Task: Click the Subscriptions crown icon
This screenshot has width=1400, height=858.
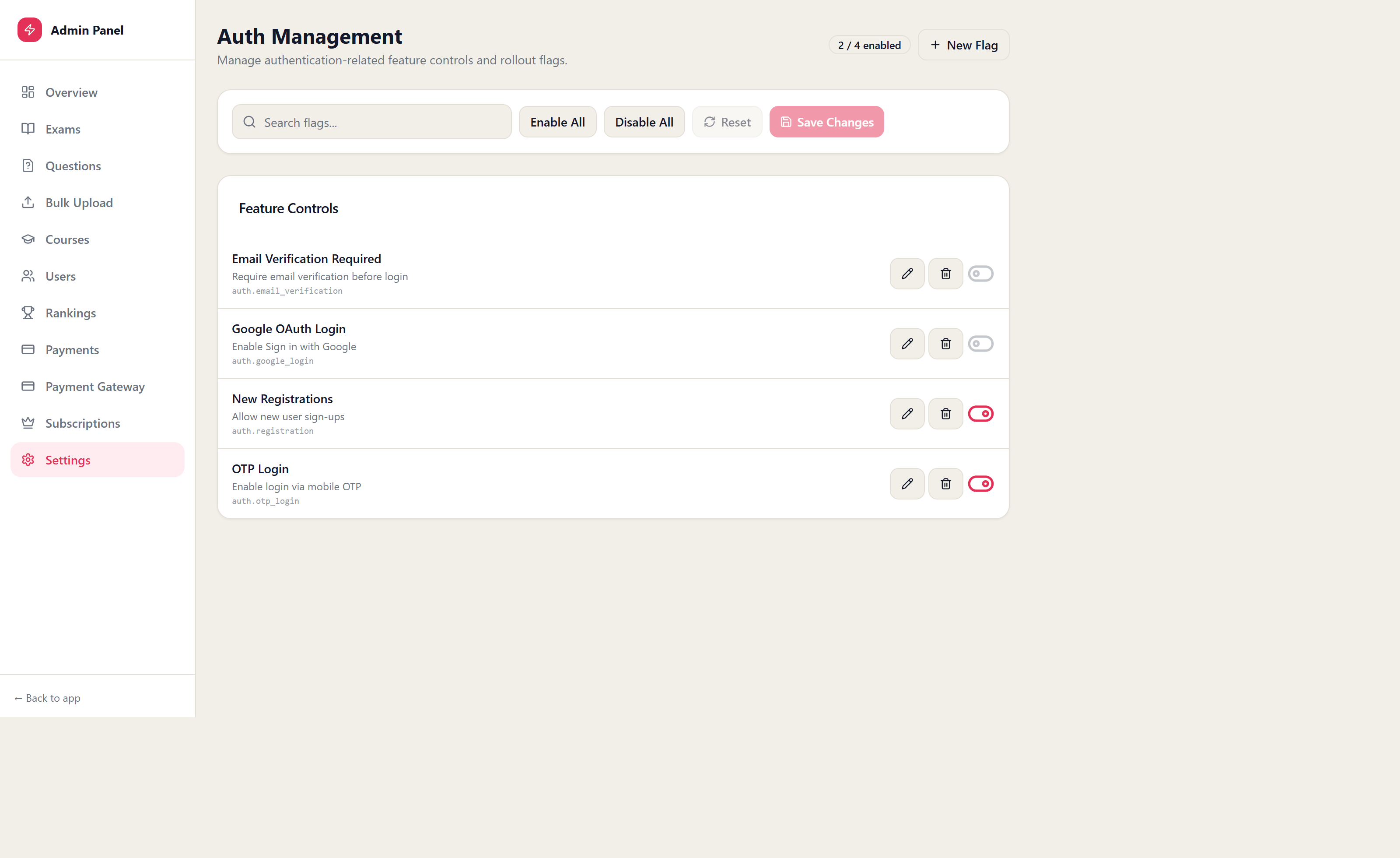Action: click(x=28, y=423)
